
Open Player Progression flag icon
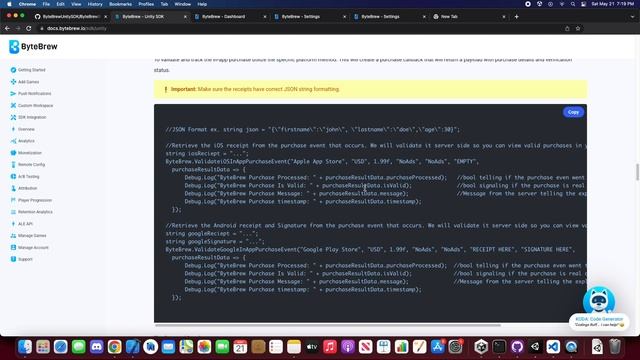(13, 200)
